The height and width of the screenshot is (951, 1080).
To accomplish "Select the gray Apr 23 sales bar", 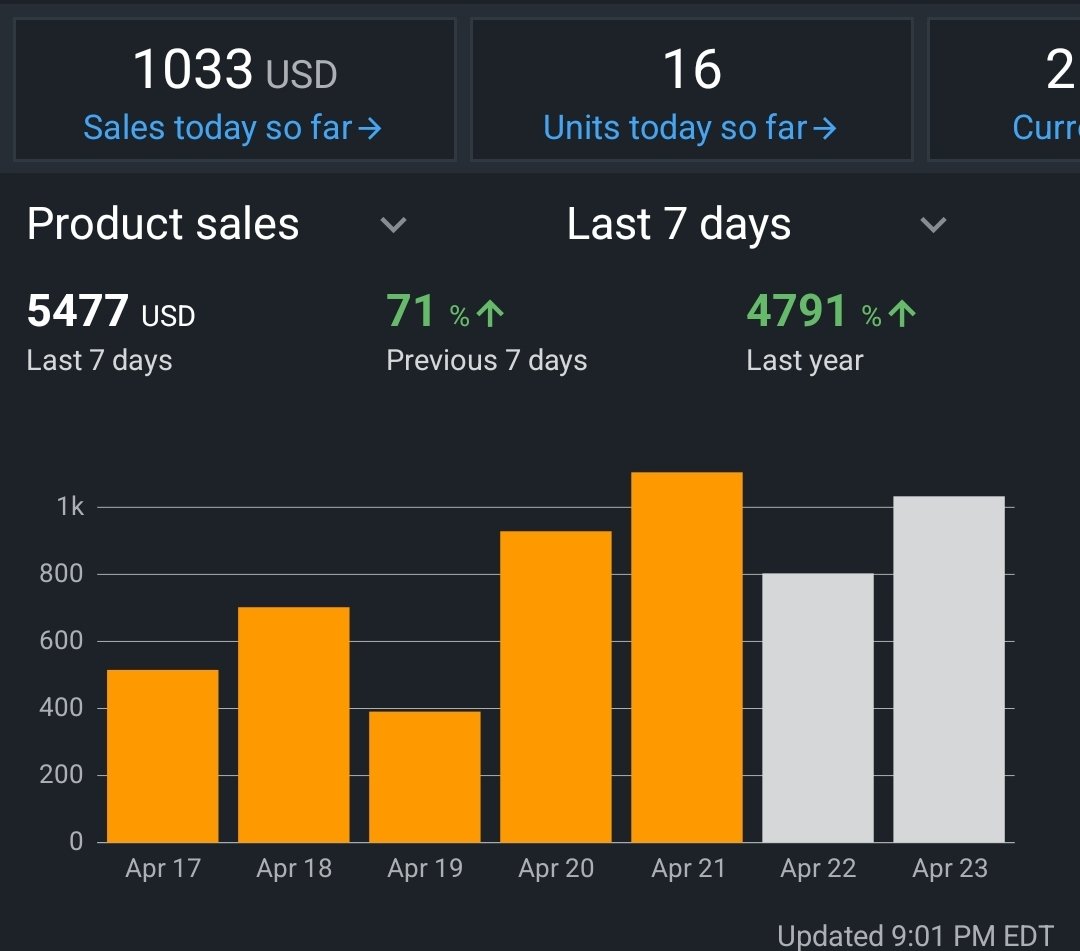I will [x=949, y=669].
